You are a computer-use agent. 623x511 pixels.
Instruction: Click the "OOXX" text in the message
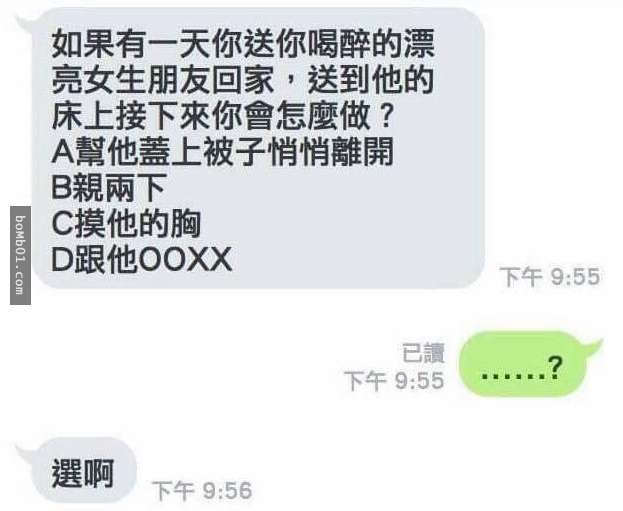pos(186,260)
